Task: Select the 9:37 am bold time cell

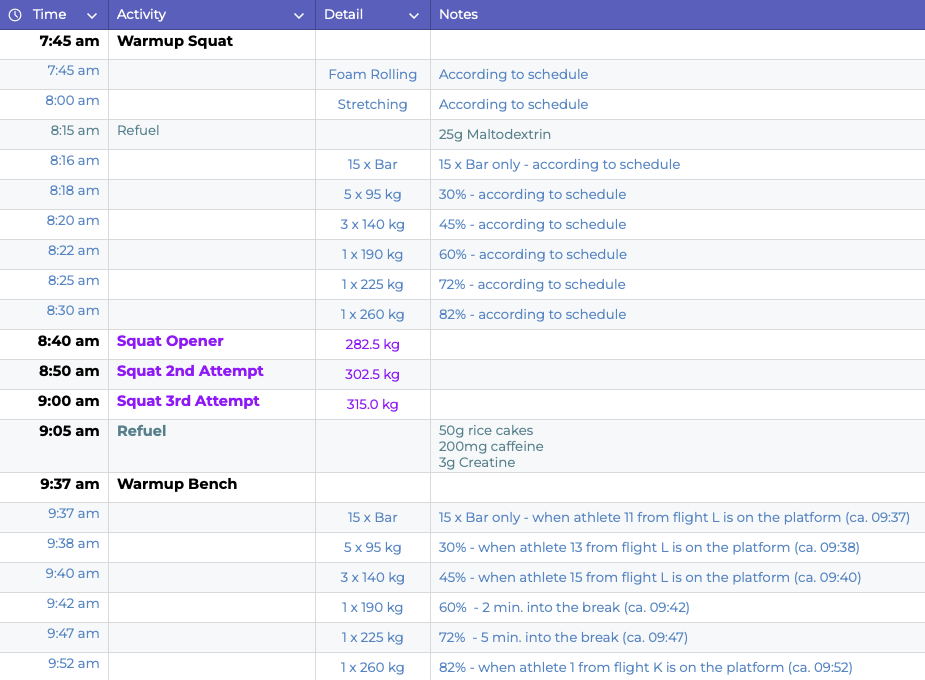Action: (54, 487)
